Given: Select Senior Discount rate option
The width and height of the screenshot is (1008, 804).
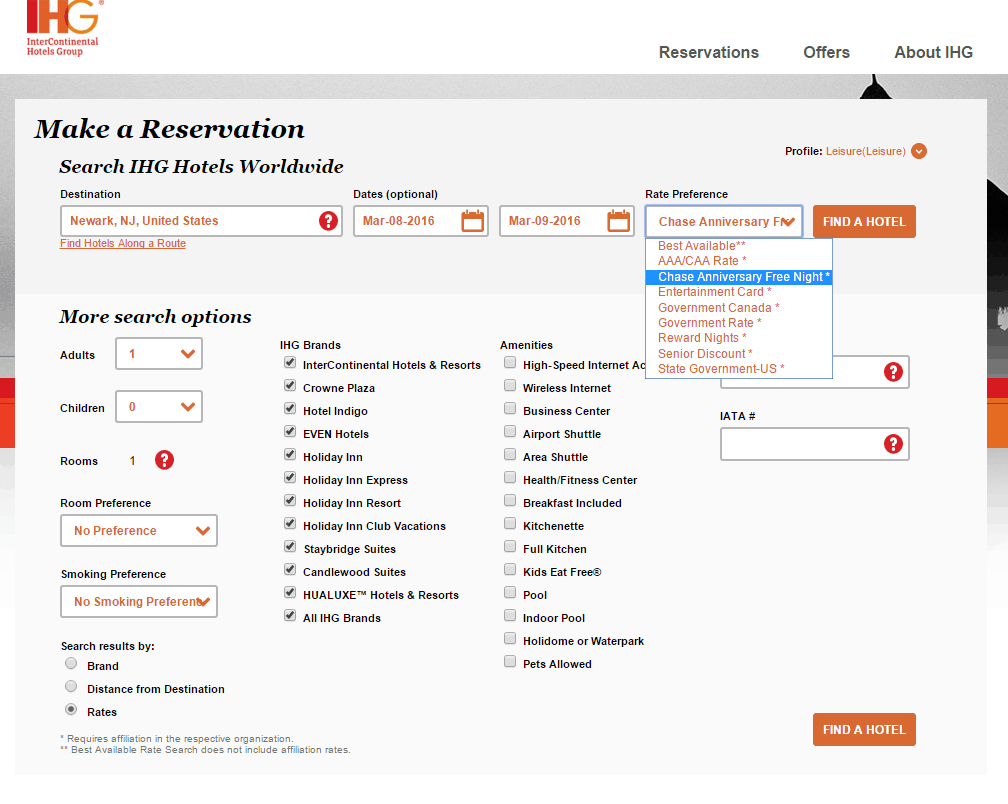Looking at the screenshot, I should point(739,353).
